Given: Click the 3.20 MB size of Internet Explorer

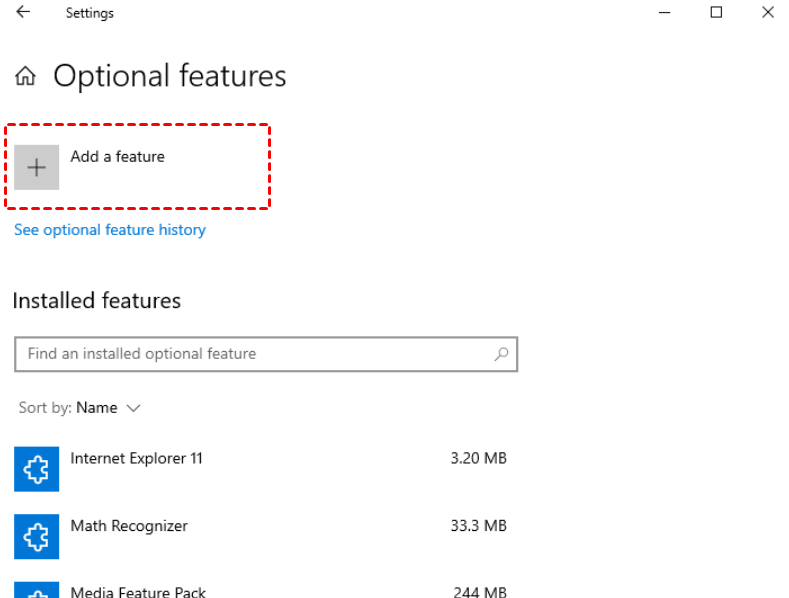Looking at the screenshot, I should pyautogui.click(x=479, y=458).
